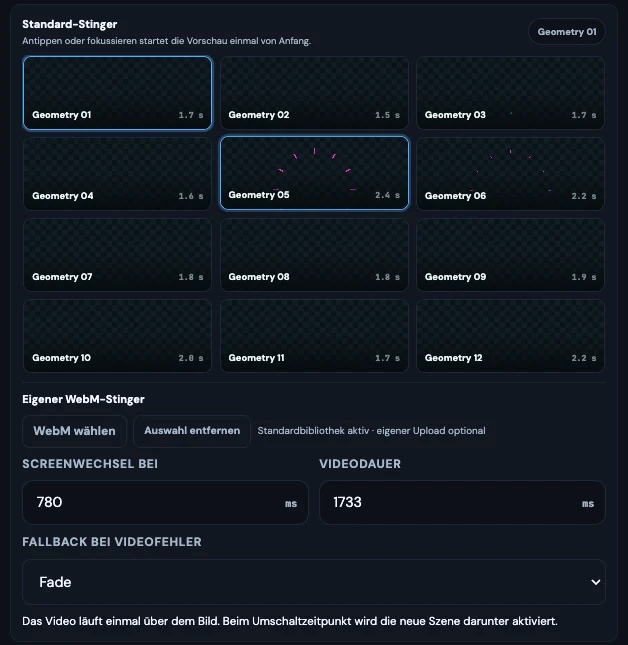Click the '1.9 s' duration on Geometry 09
This screenshot has height=645, width=628.
coord(584,277)
